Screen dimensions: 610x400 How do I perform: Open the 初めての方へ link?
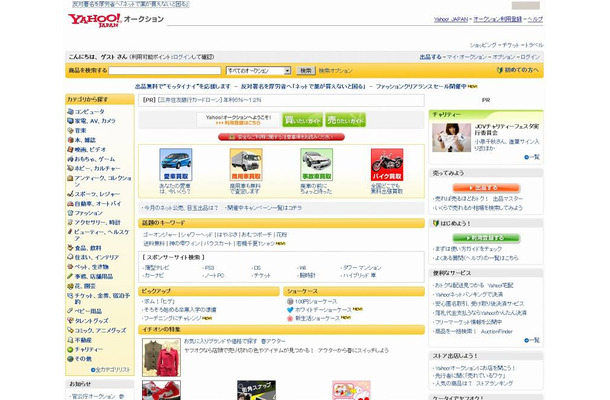522,70
